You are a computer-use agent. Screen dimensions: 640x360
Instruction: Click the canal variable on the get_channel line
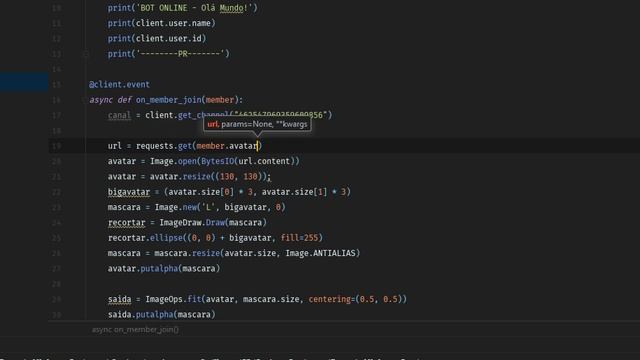click(x=119, y=116)
